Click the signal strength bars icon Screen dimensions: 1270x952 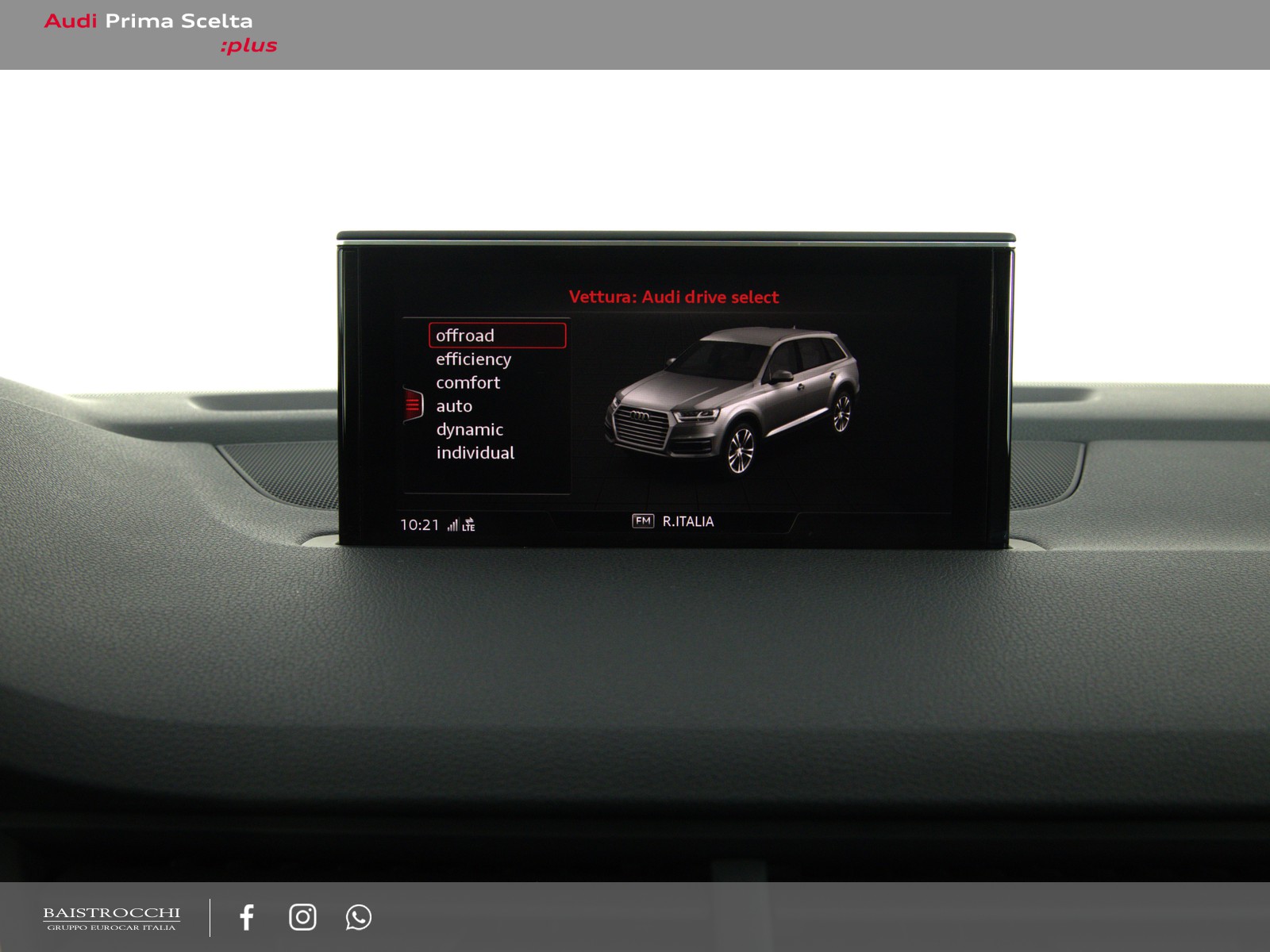click(452, 525)
